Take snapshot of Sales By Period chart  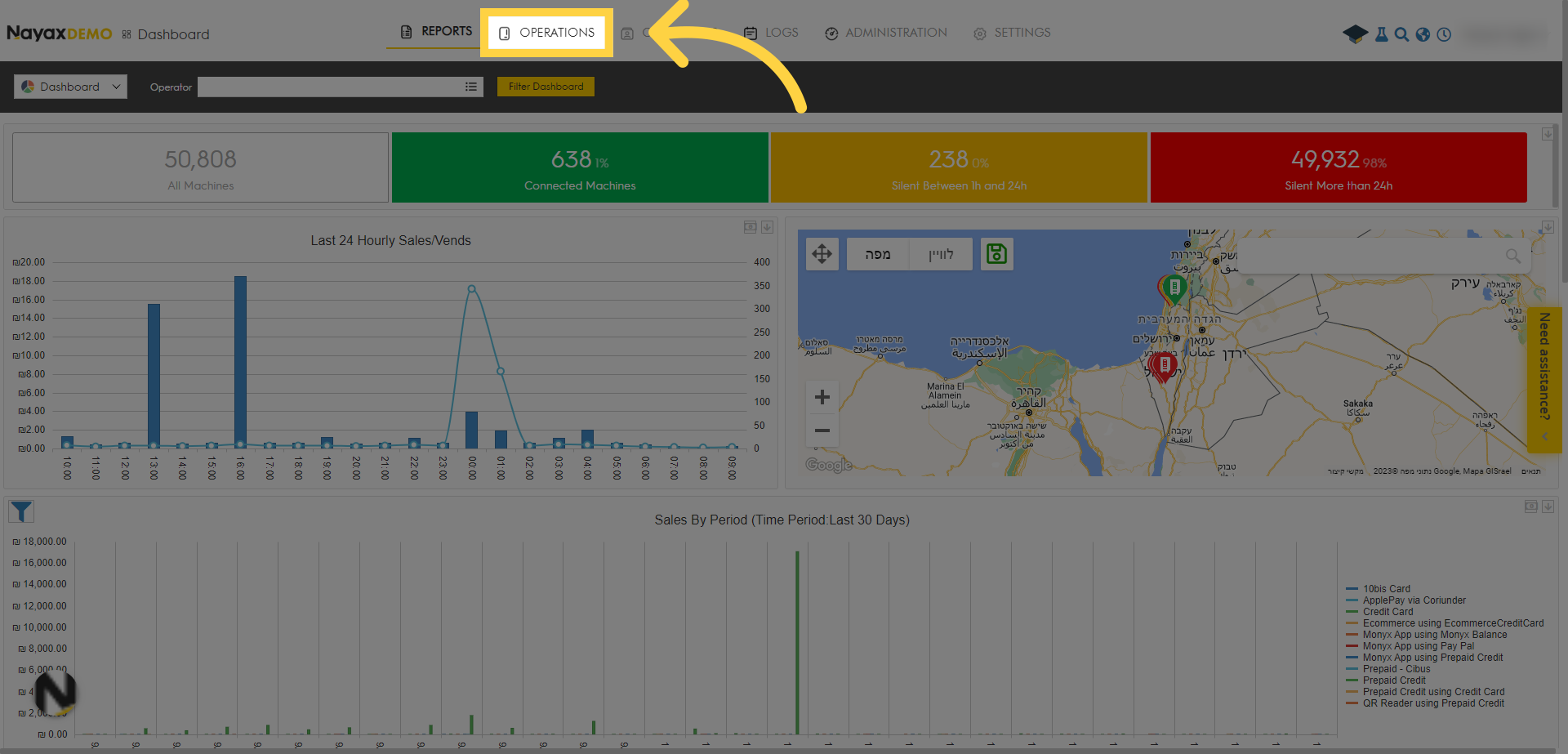(1530, 506)
